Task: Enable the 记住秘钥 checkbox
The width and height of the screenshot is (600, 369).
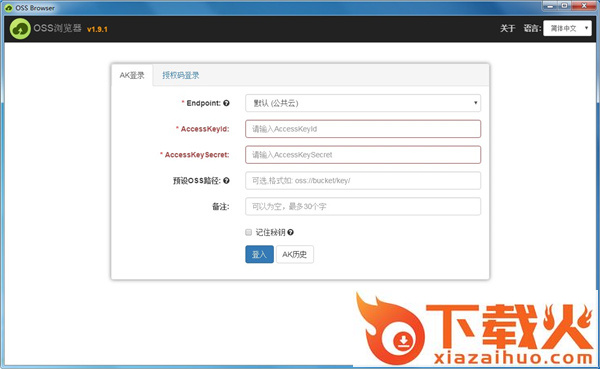Action: pyautogui.click(x=248, y=232)
